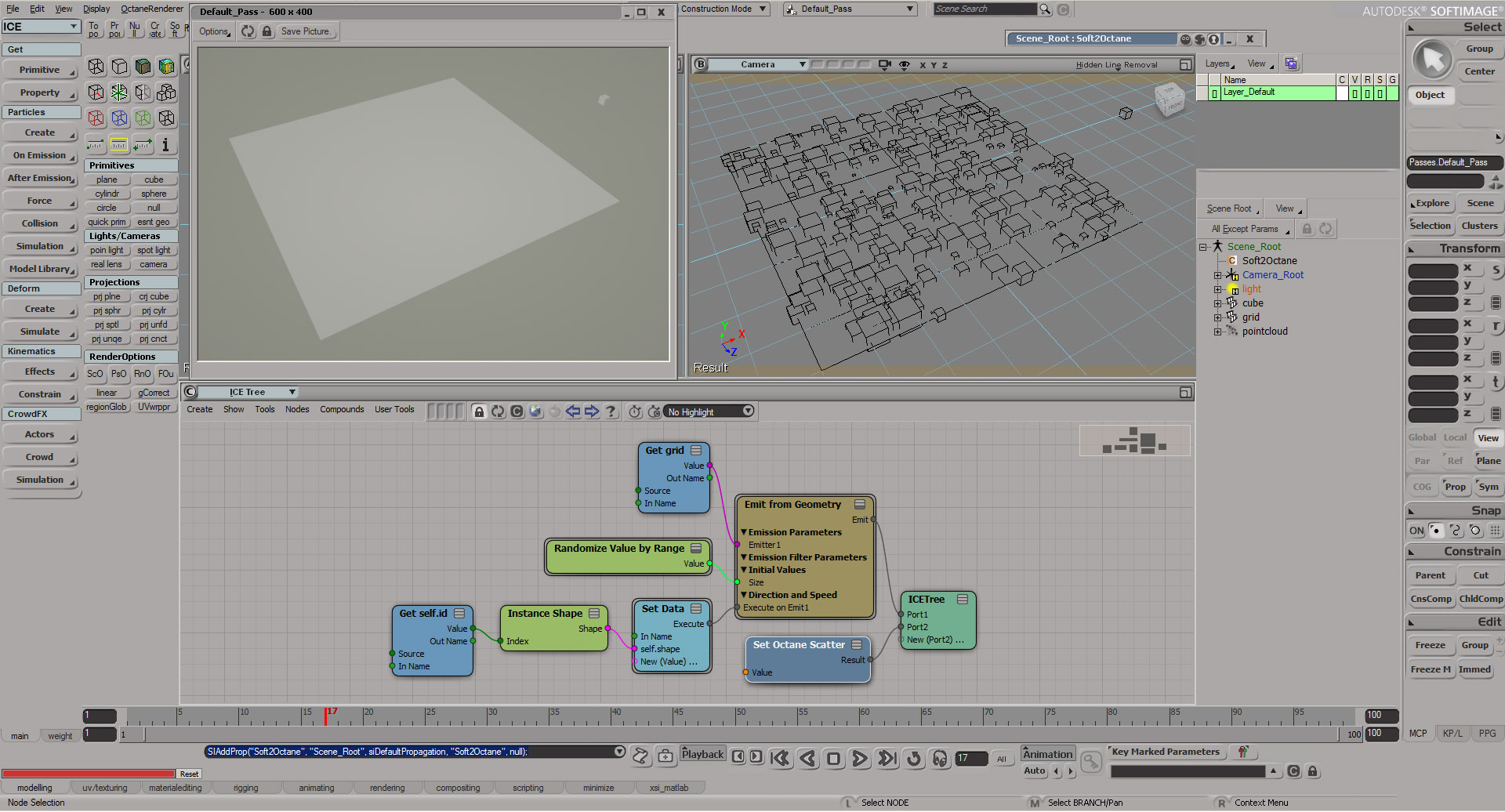Open the ICE Tree view dropdown
1505x812 pixels.
tap(248, 393)
